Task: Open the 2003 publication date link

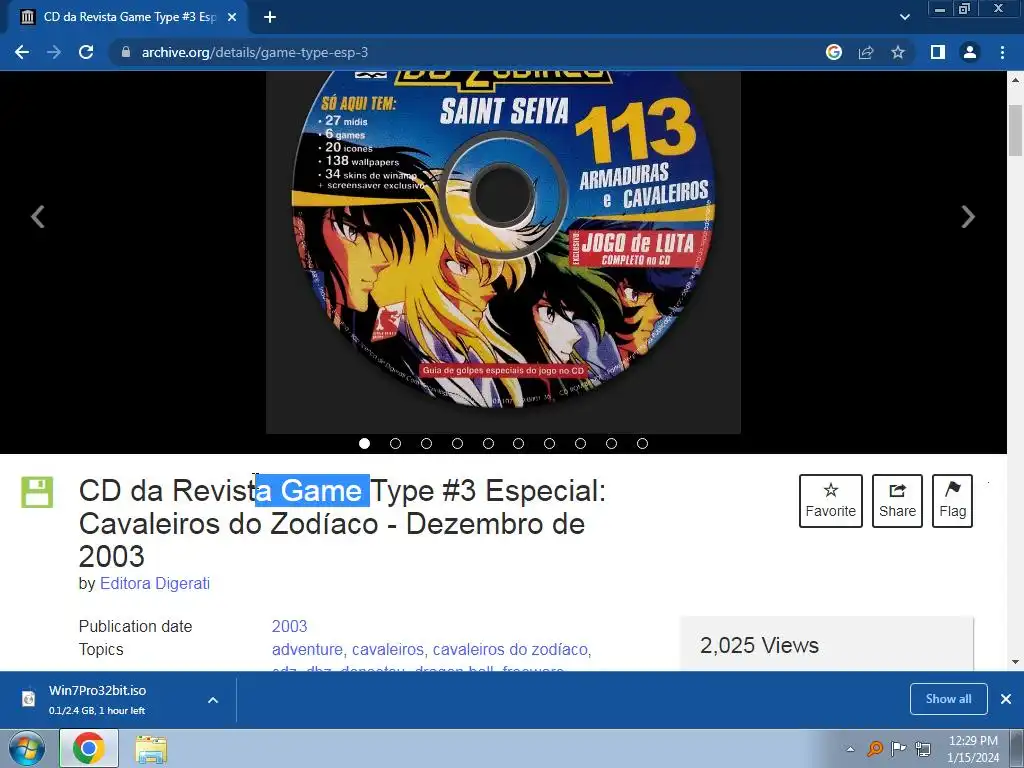Action: click(289, 626)
